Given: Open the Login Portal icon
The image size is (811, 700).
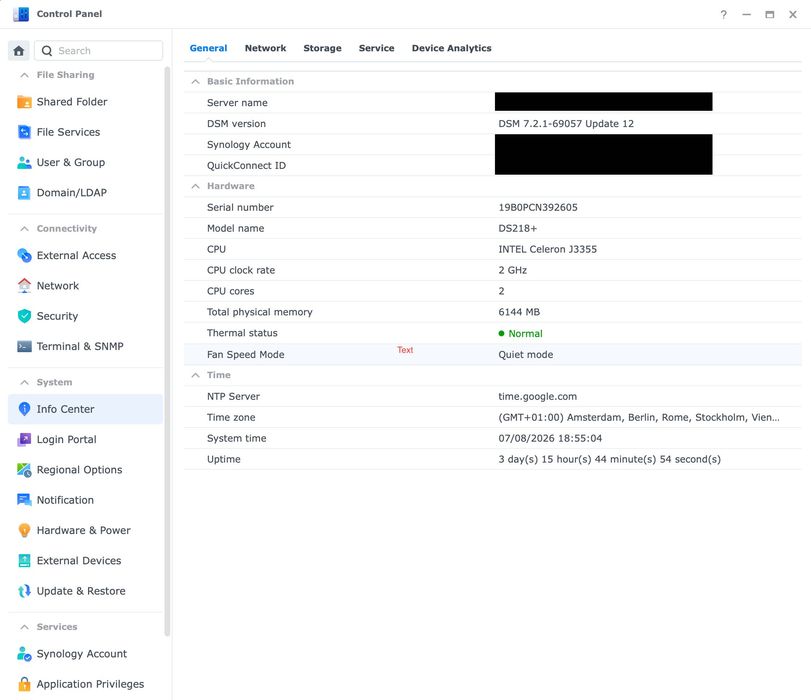Looking at the screenshot, I should [x=24, y=439].
